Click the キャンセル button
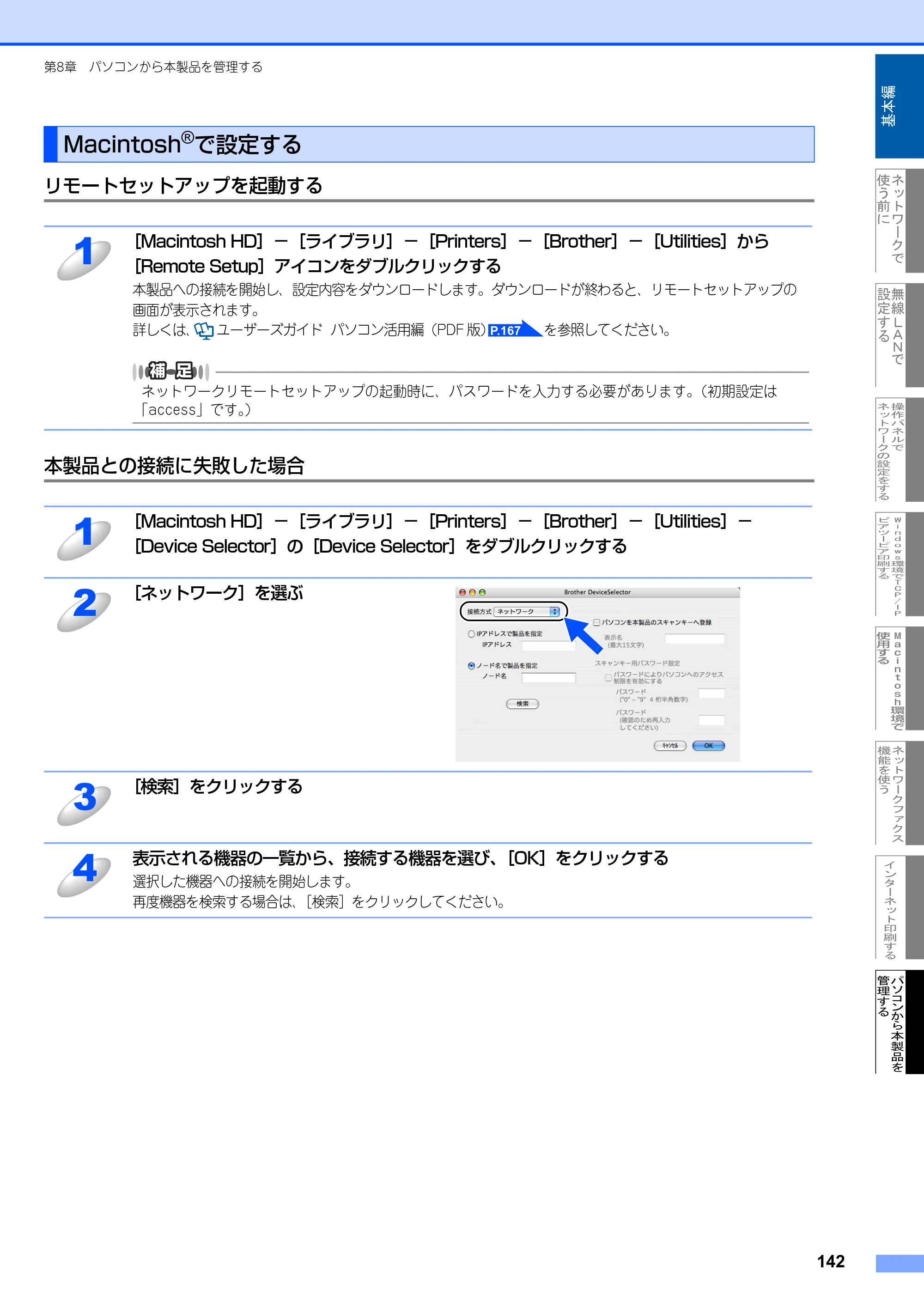This screenshot has height=1308, width=924. click(669, 745)
